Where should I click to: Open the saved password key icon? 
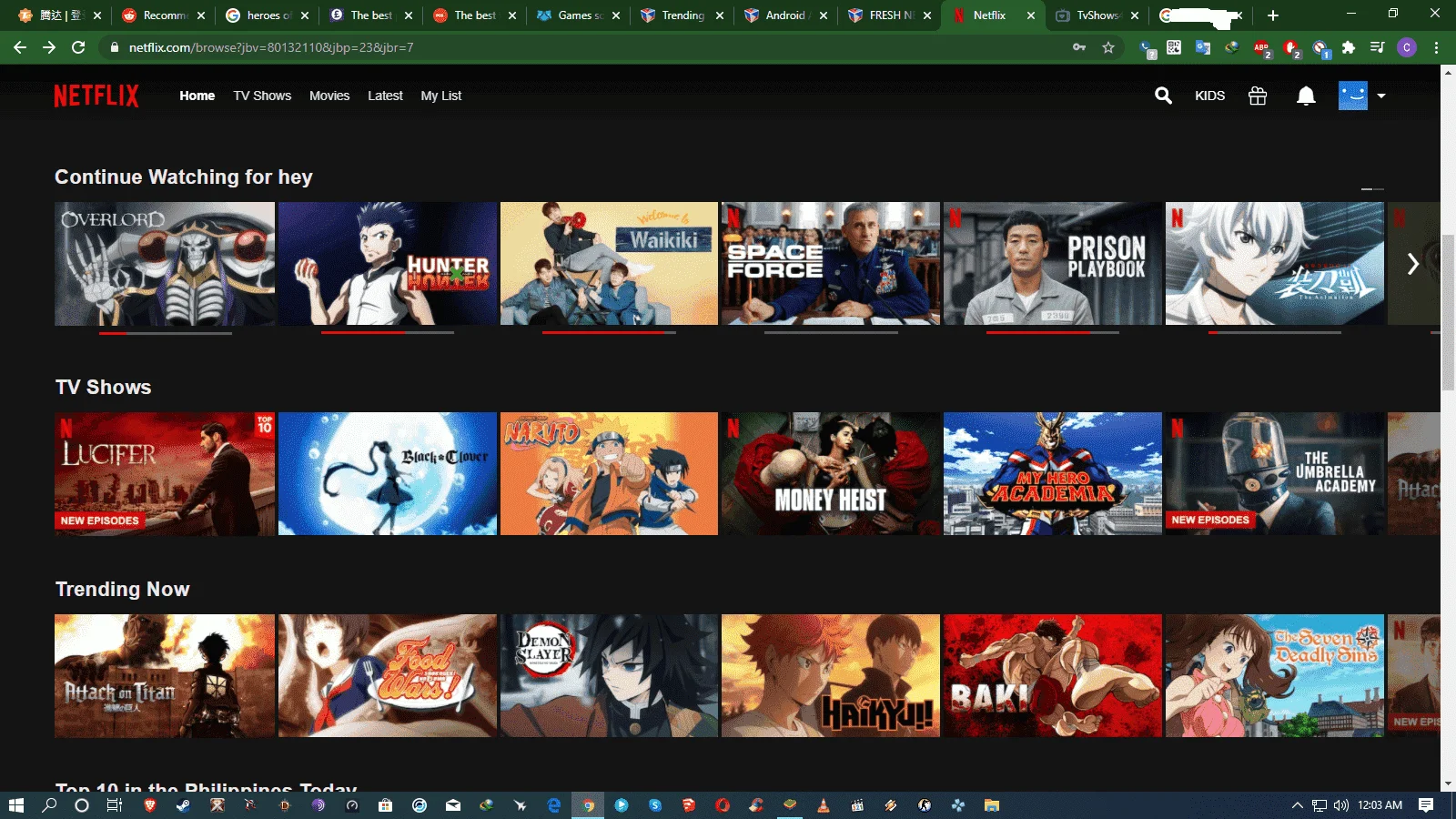(x=1079, y=47)
